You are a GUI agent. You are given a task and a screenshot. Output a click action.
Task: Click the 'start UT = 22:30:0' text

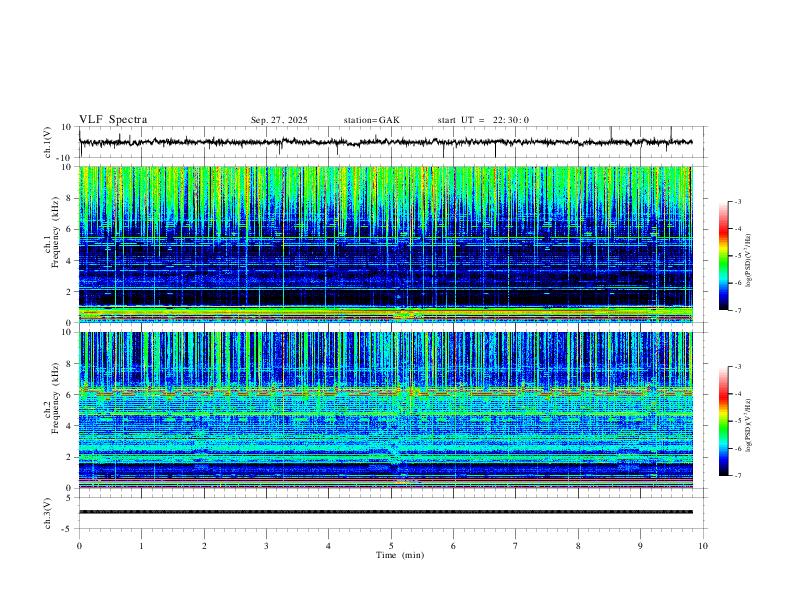[x=483, y=120]
